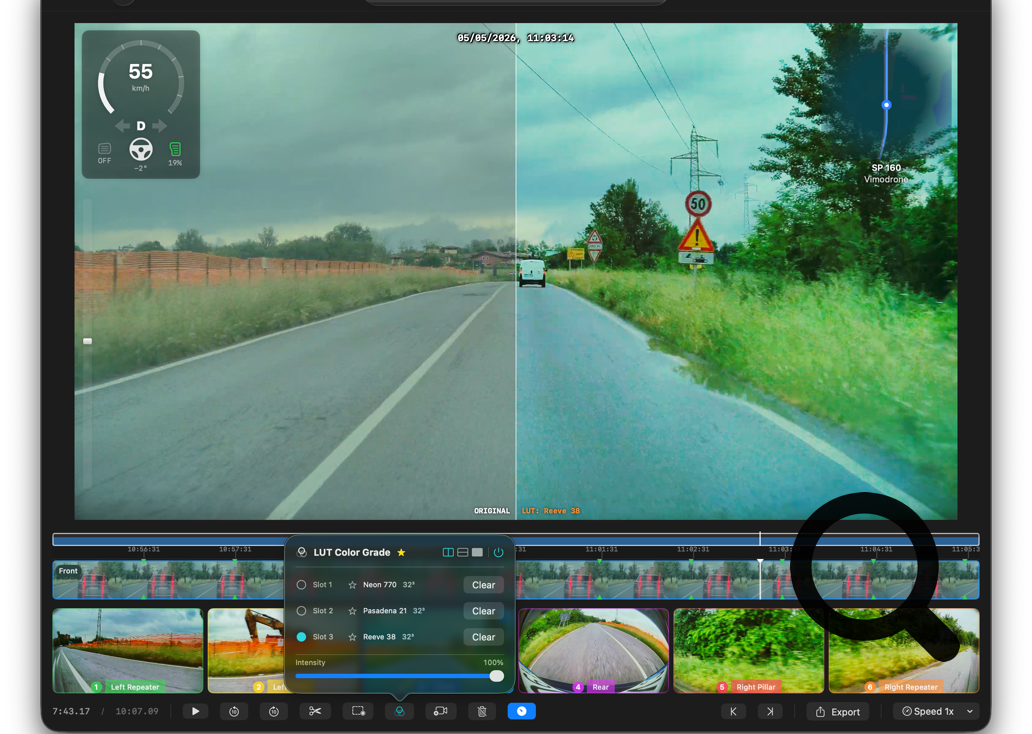Click the vertical zoom slider handle at left edge

[x=88, y=341]
